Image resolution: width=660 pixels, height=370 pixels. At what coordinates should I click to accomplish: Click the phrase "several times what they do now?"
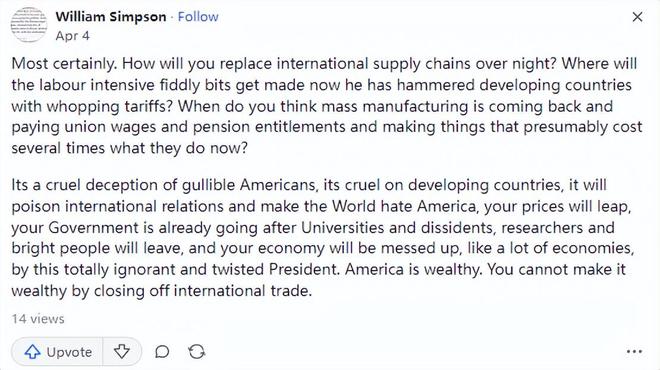(x=130, y=148)
